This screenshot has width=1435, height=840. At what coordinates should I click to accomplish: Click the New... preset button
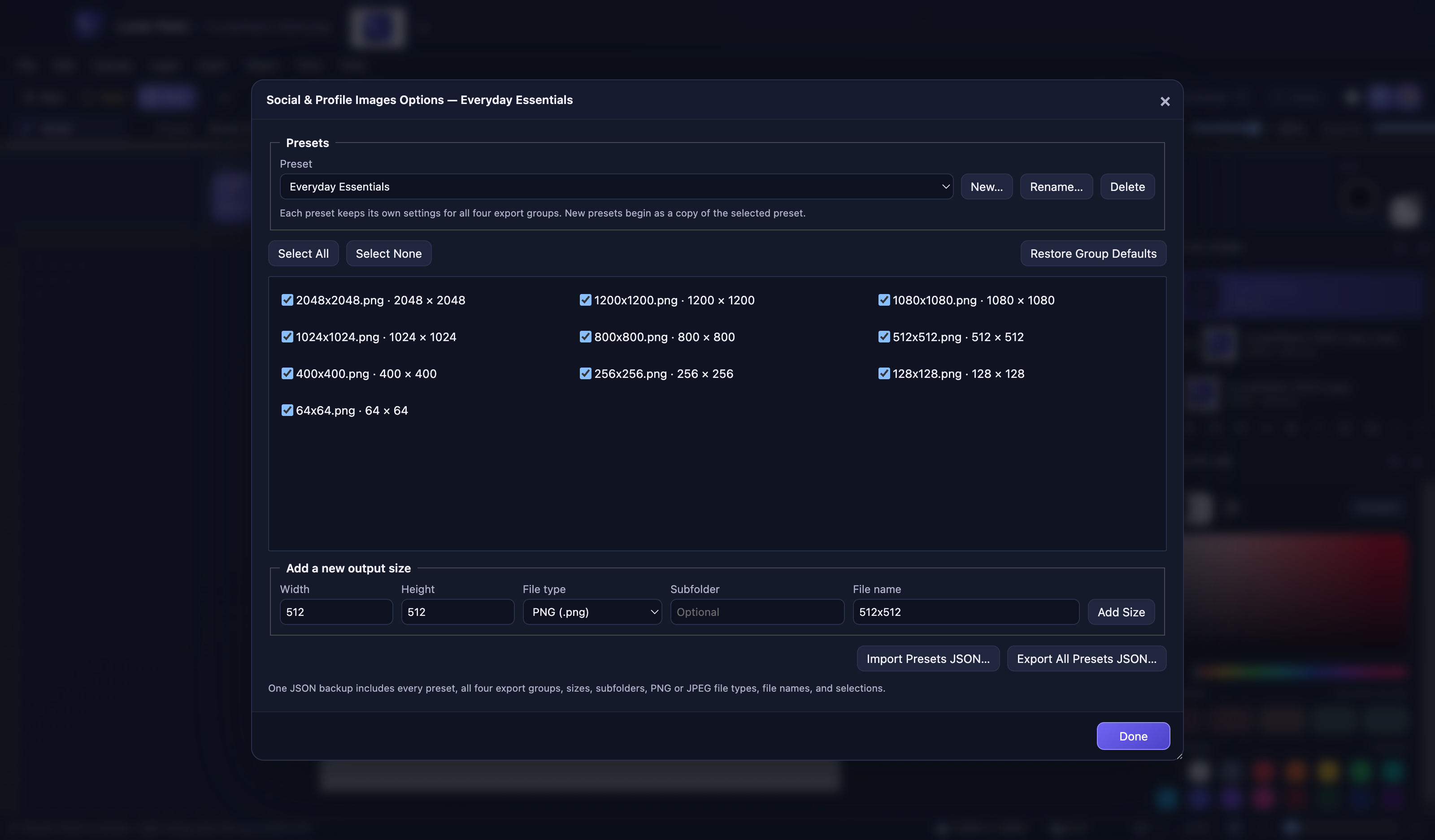point(986,186)
